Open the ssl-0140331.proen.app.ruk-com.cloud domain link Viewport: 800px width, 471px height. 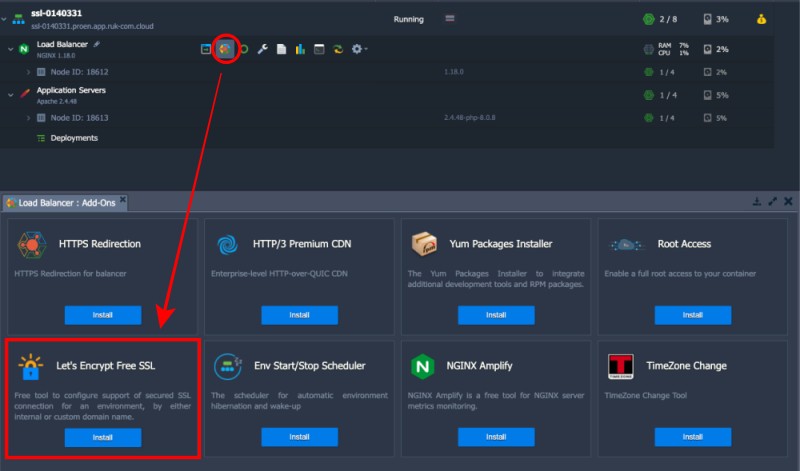point(92,26)
